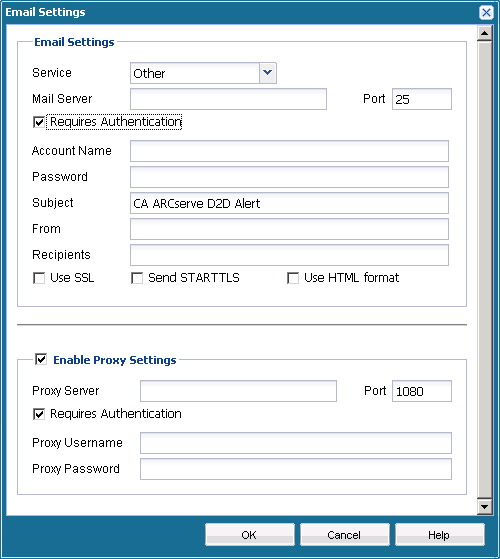Toggle mail Requires Authentication checkbox
This screenshot has width=500, height=559.
[39, 122]
